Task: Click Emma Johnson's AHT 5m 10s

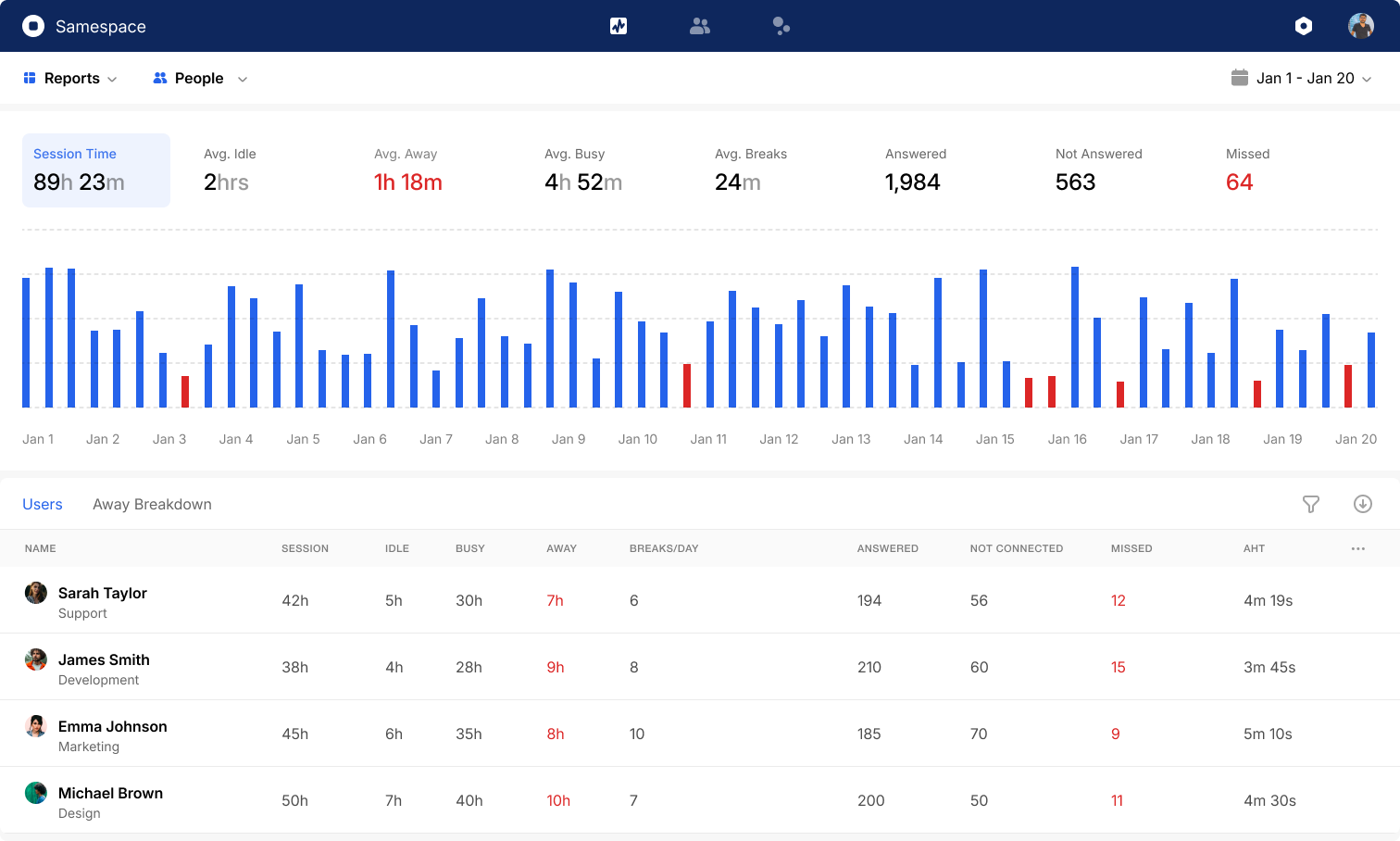Action: coord(1268,734)
